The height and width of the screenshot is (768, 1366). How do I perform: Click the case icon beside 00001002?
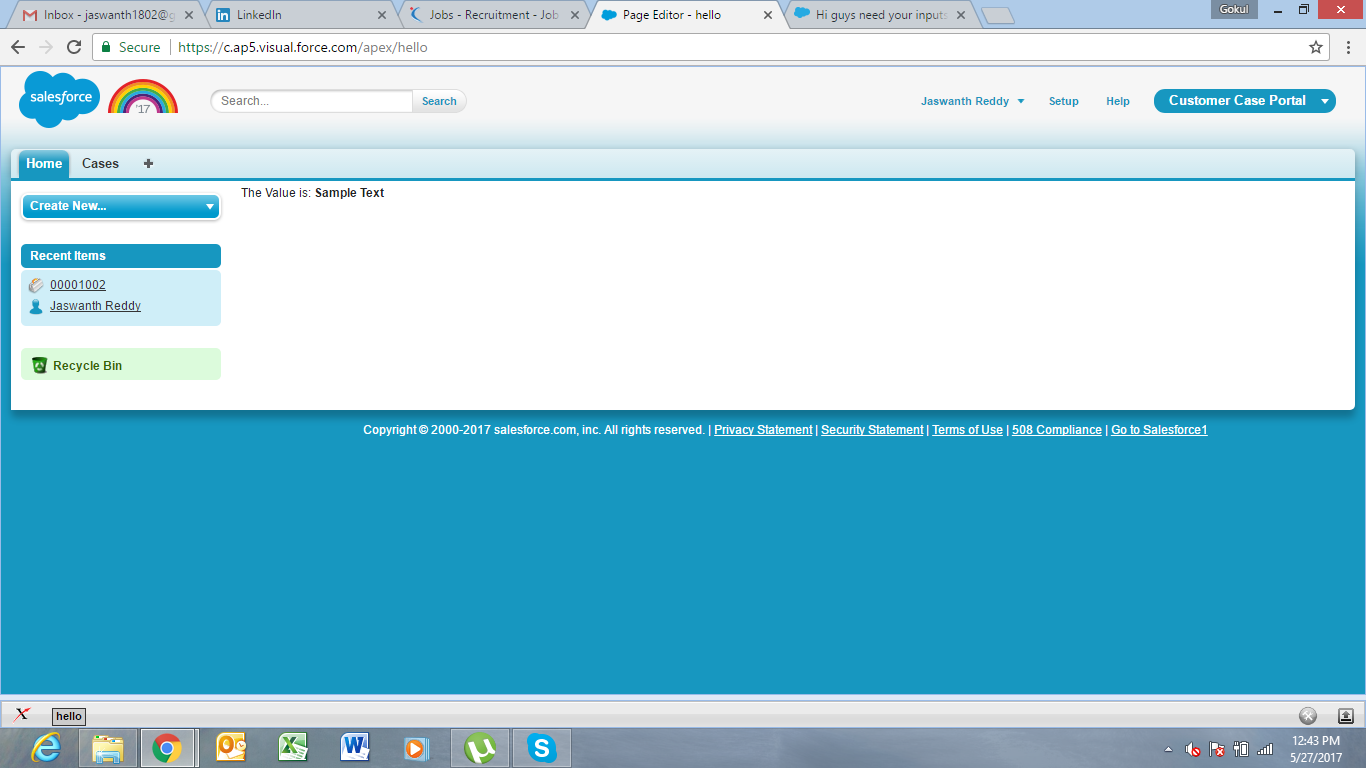tap(36, 285)
